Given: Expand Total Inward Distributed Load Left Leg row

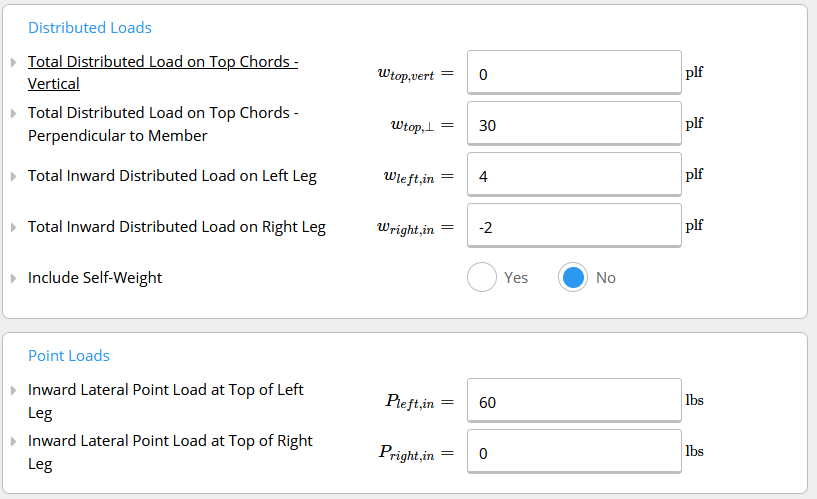Looking at the screenshot, I should tap(13, 176).
